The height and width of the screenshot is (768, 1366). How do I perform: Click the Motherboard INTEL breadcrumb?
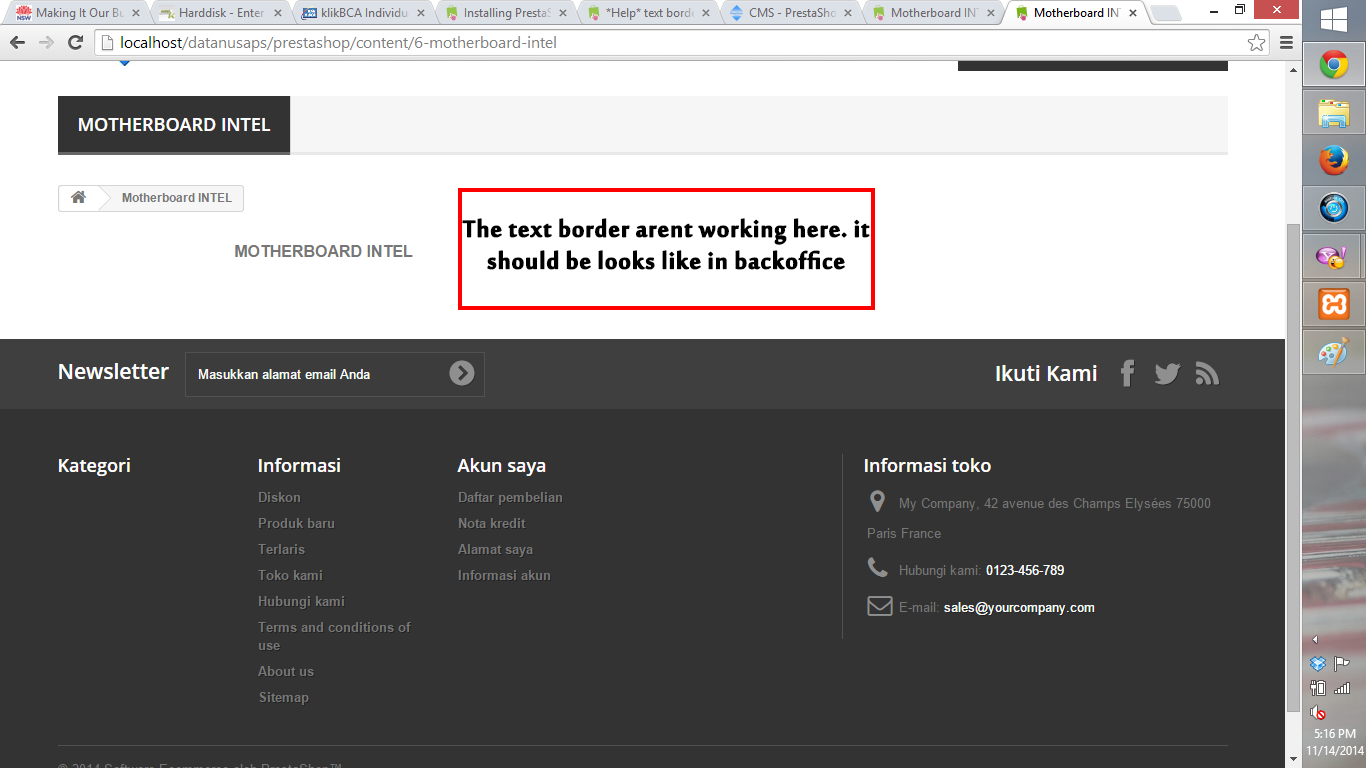pos(177,198)
